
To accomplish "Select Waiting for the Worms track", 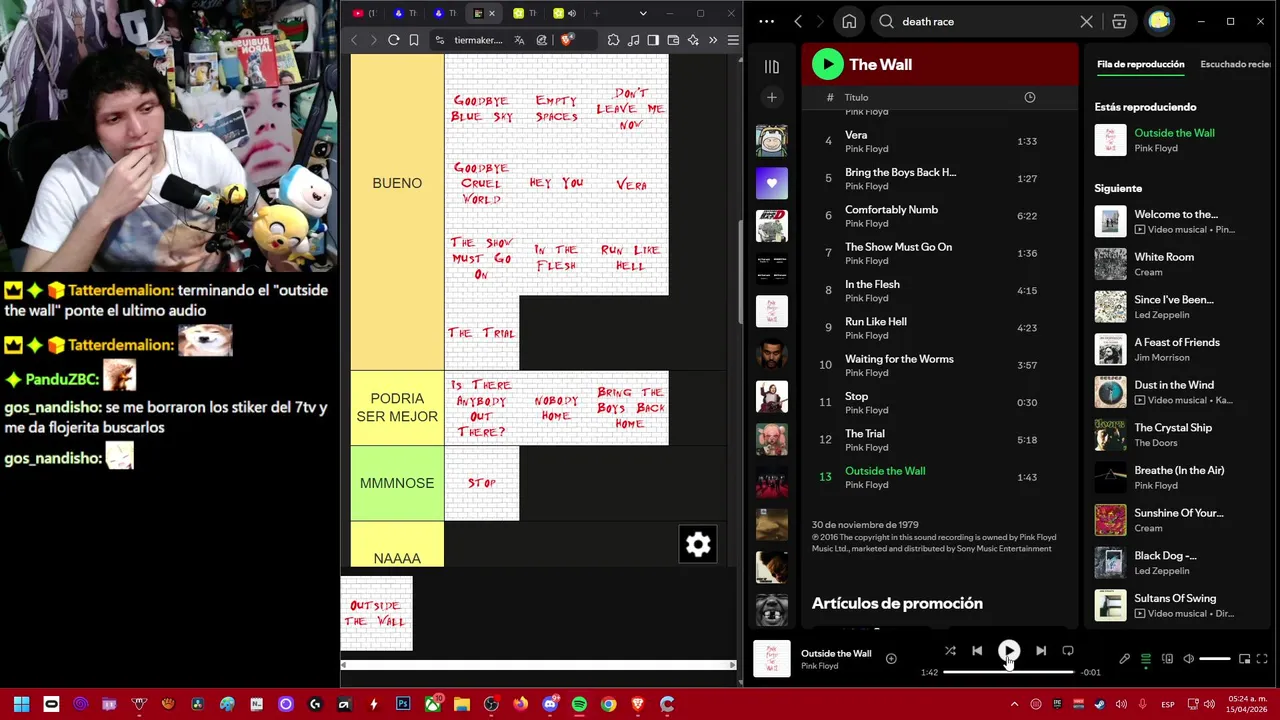I will (x=940, y=365).
